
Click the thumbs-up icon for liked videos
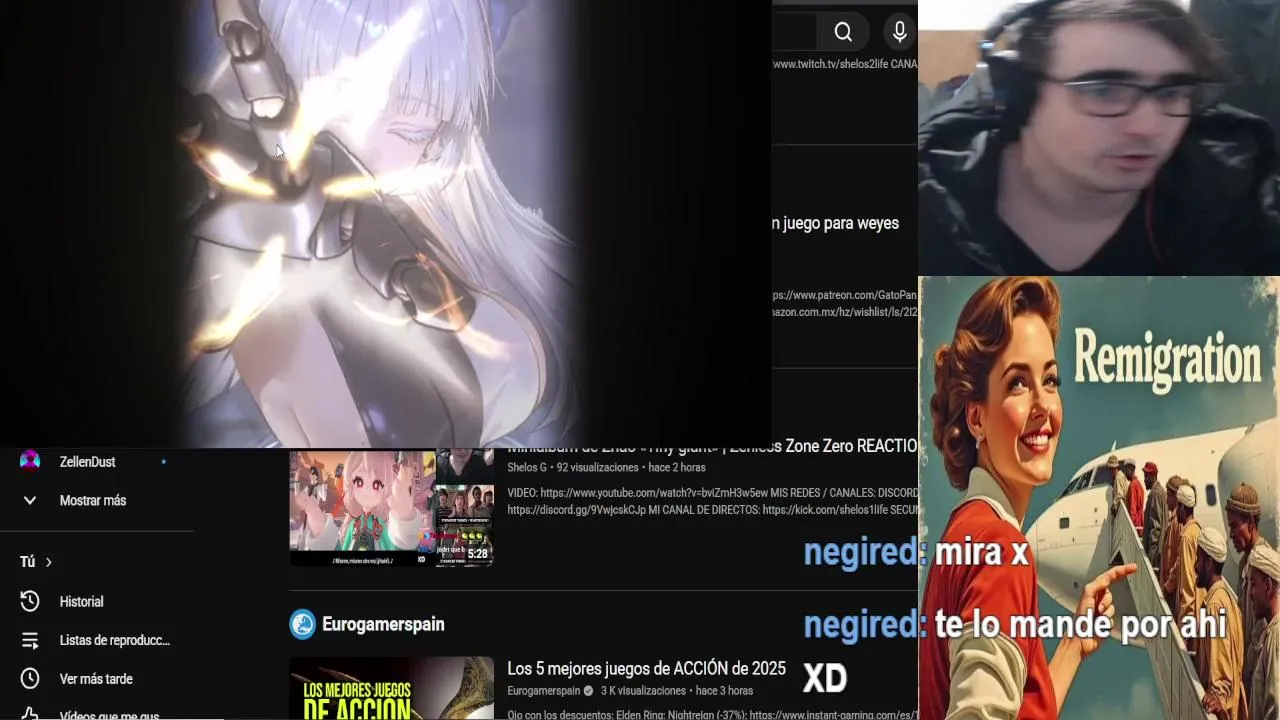pyautogui.click(x=30, y=714)
